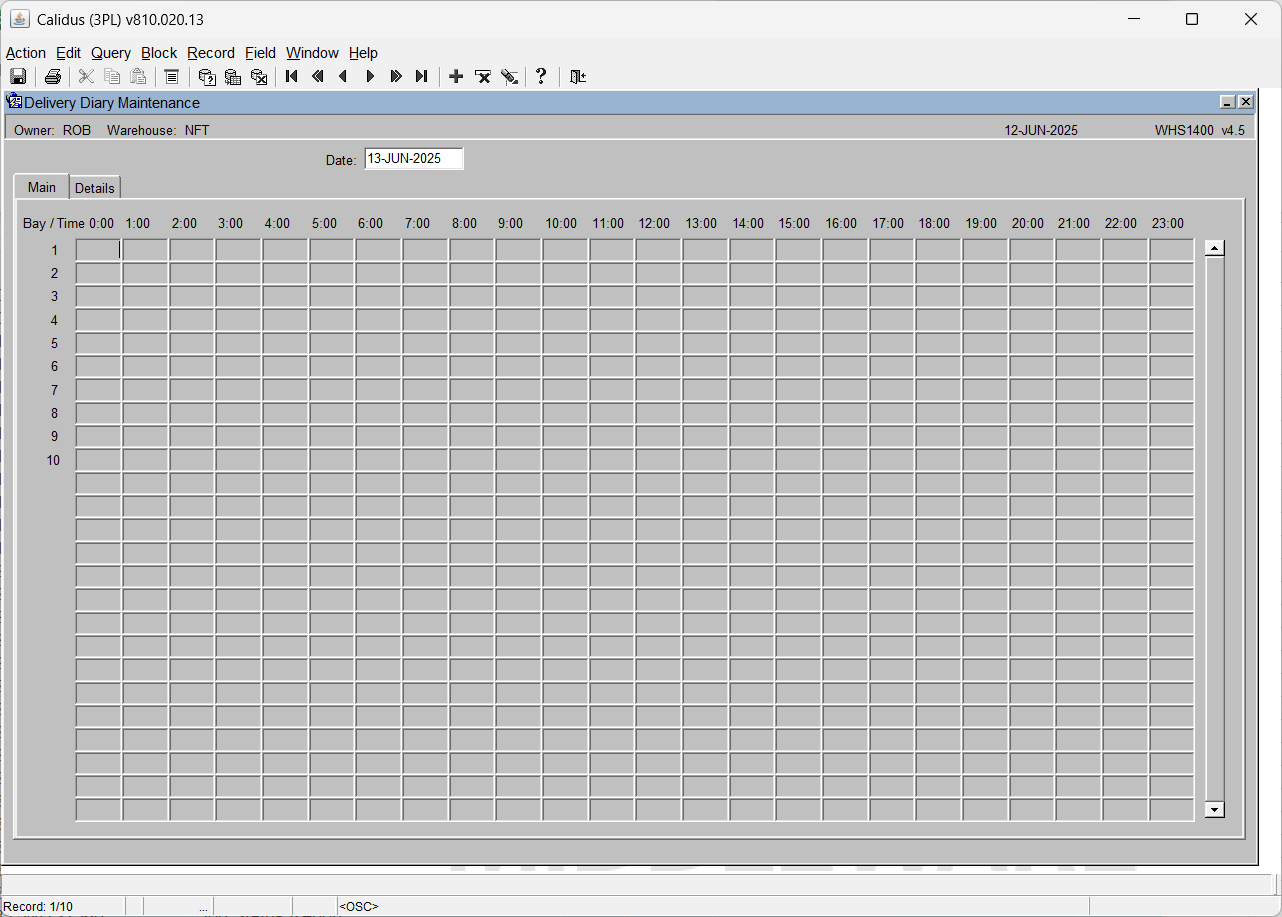Open the Query menu

point(111,53)
